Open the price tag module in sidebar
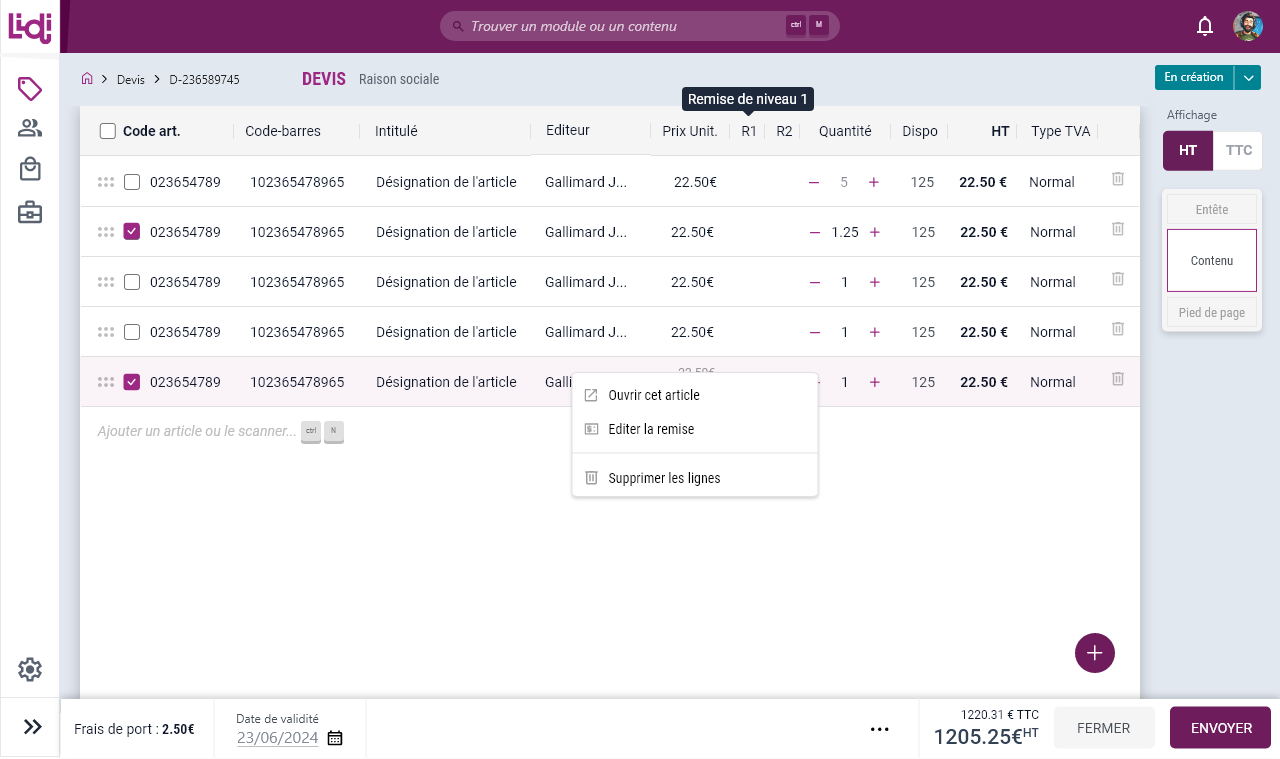The image size is (1280, 759). click(30, 89)
